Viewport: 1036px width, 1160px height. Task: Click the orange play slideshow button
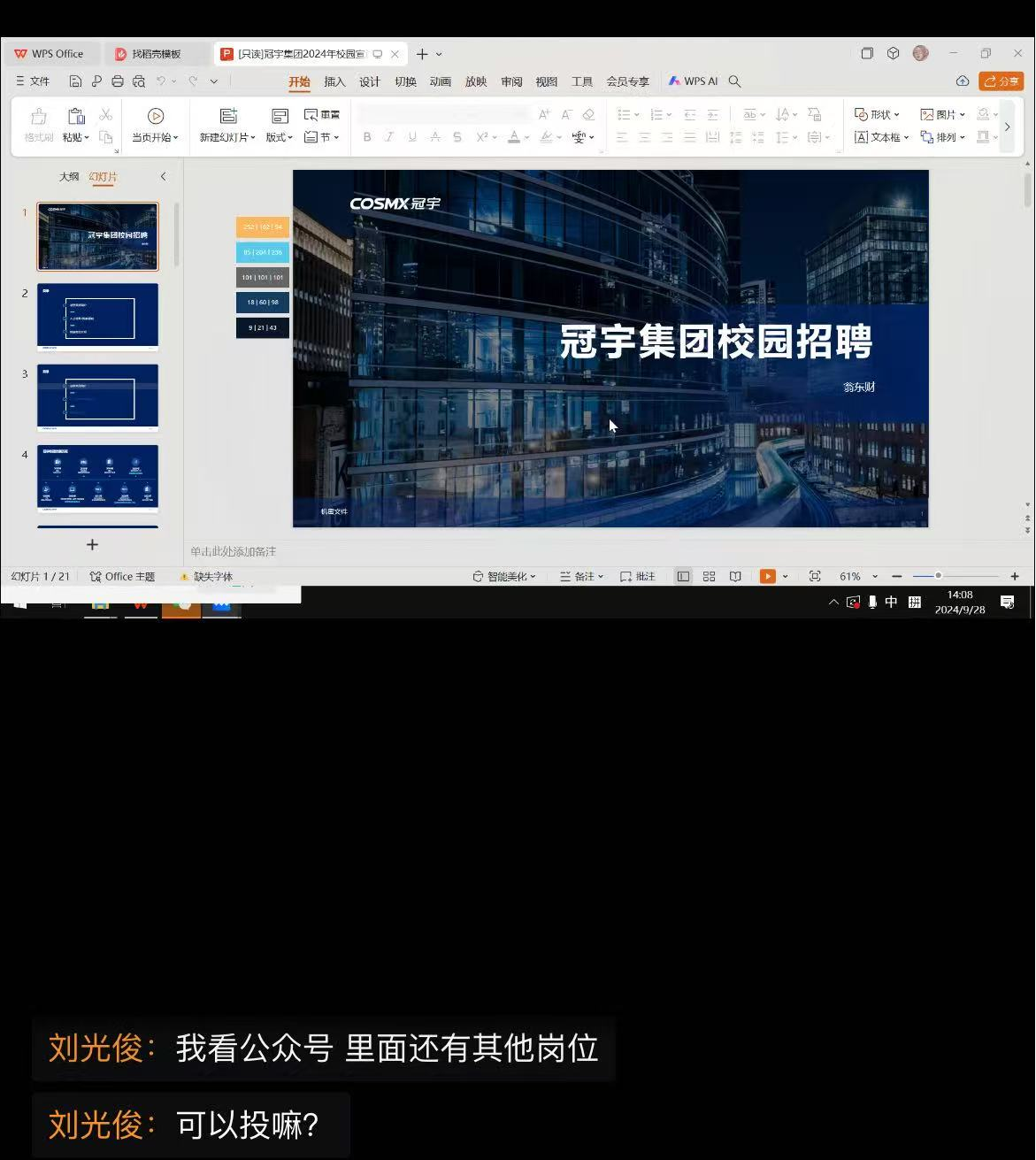[x=767, y=576]
